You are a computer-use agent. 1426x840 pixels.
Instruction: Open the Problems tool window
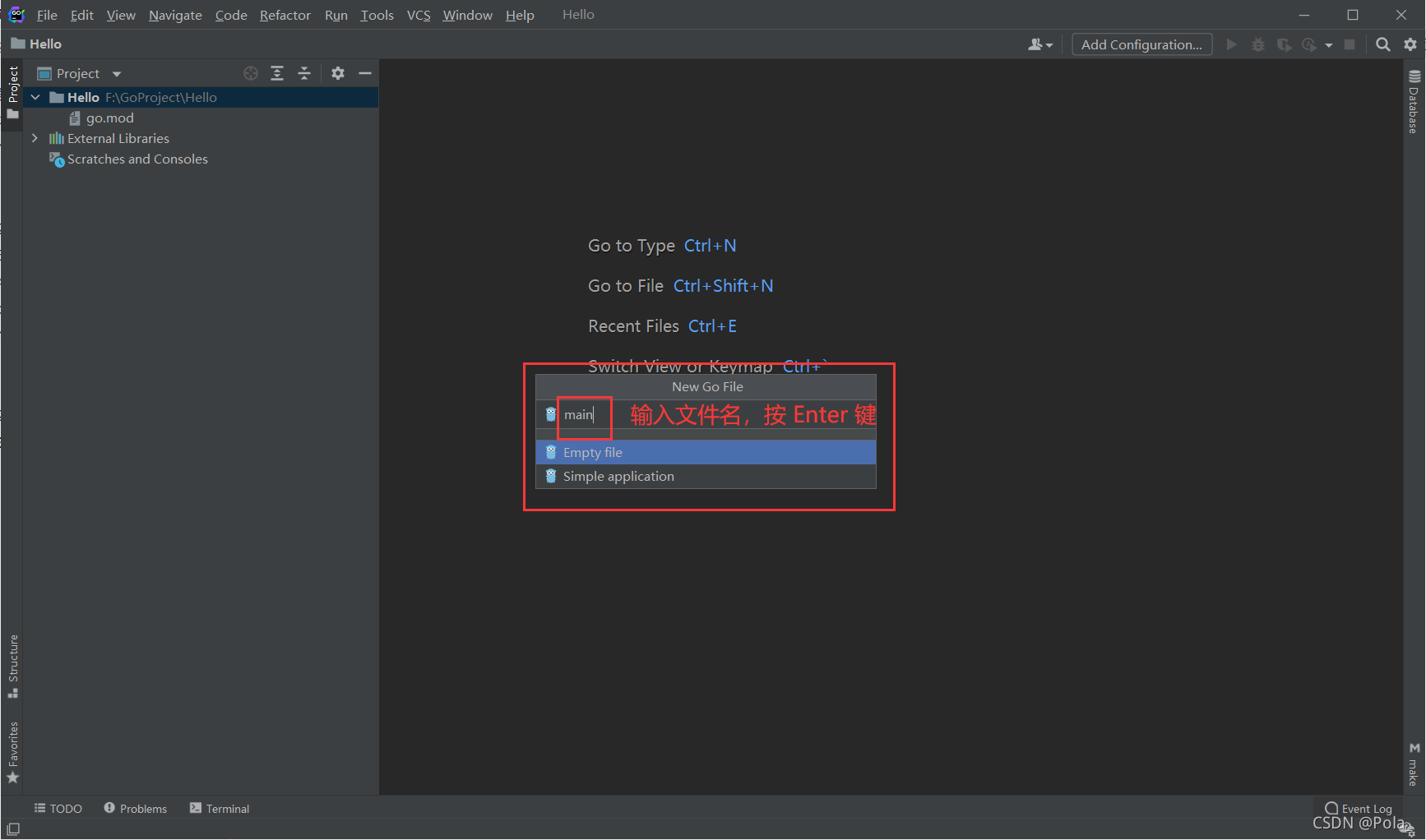[136, 809]
